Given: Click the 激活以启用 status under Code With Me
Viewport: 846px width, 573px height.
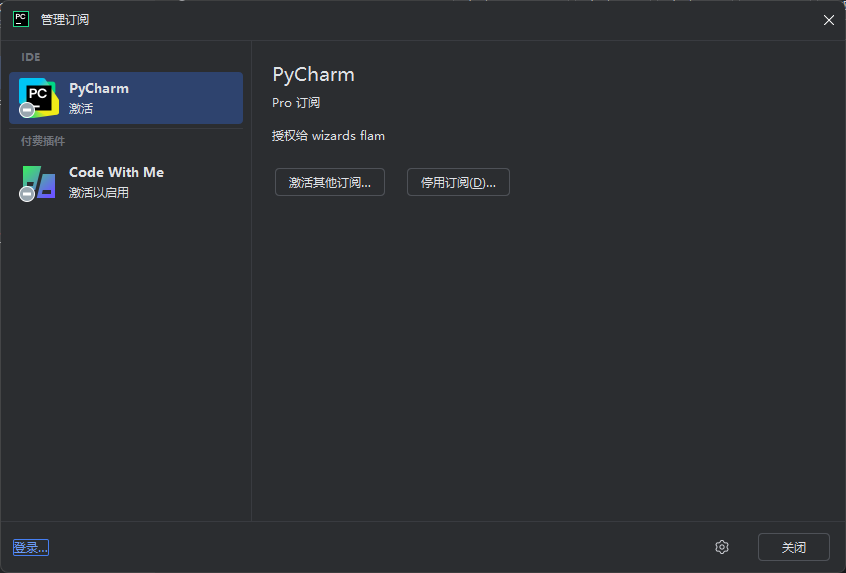Looking at the screenshot, I should click(99, 192).
